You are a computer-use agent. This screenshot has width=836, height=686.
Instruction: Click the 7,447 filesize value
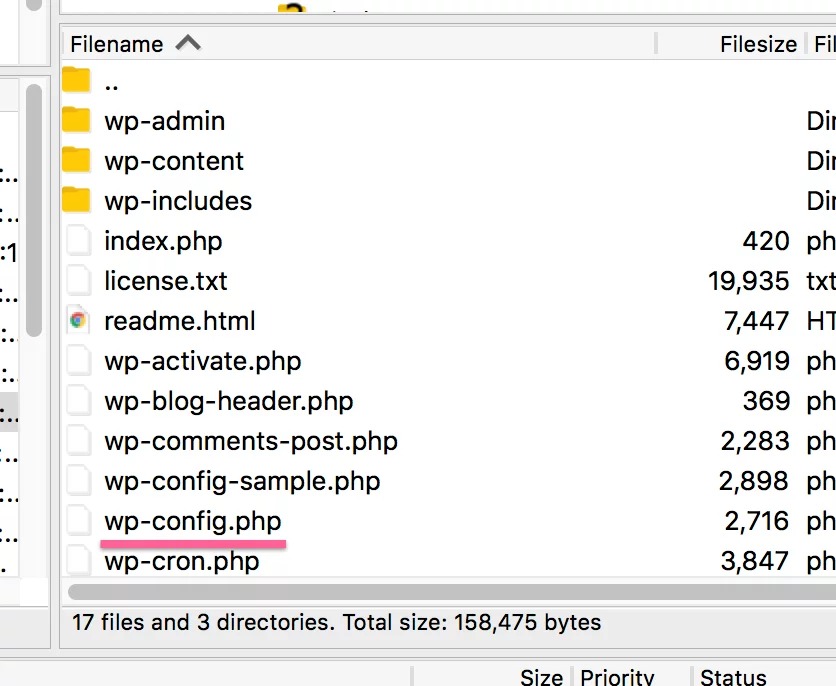[757, 321]
